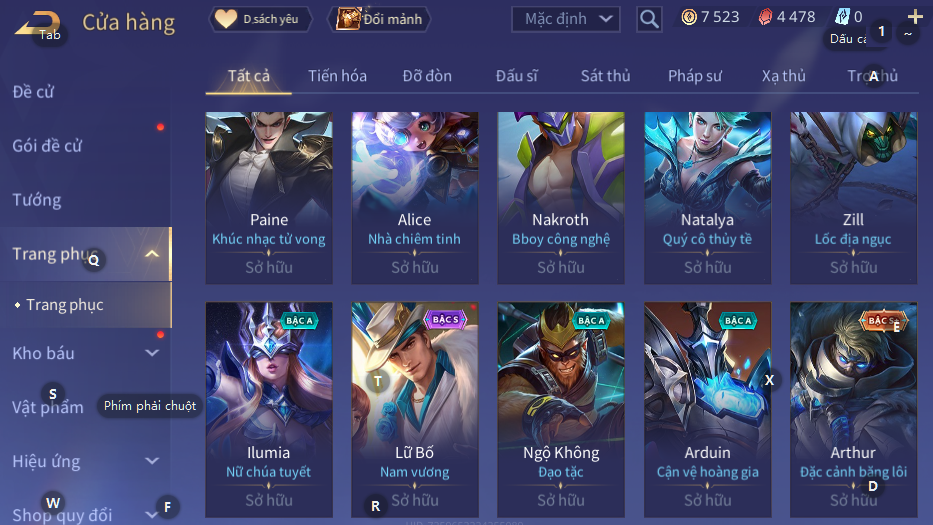Viewport: 933px width, 525px height.
Task: Open Tướng in the sidebar
Action: click(37, 200)
